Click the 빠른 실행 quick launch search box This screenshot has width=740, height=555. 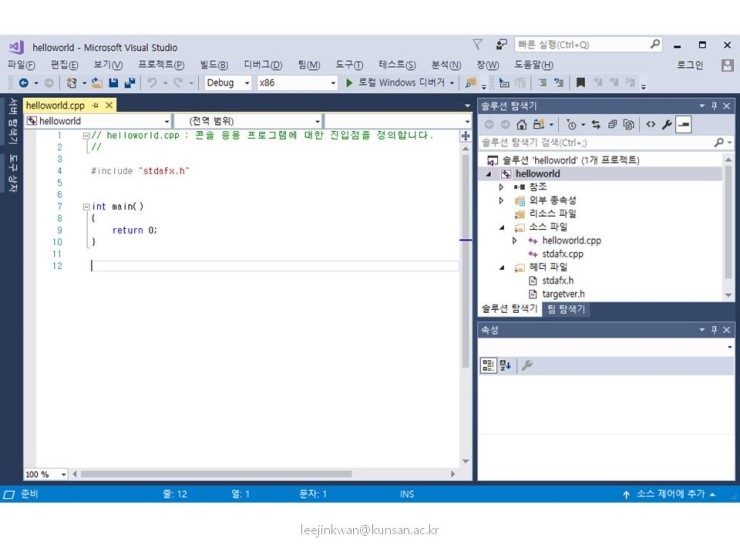tap(588, 45)
